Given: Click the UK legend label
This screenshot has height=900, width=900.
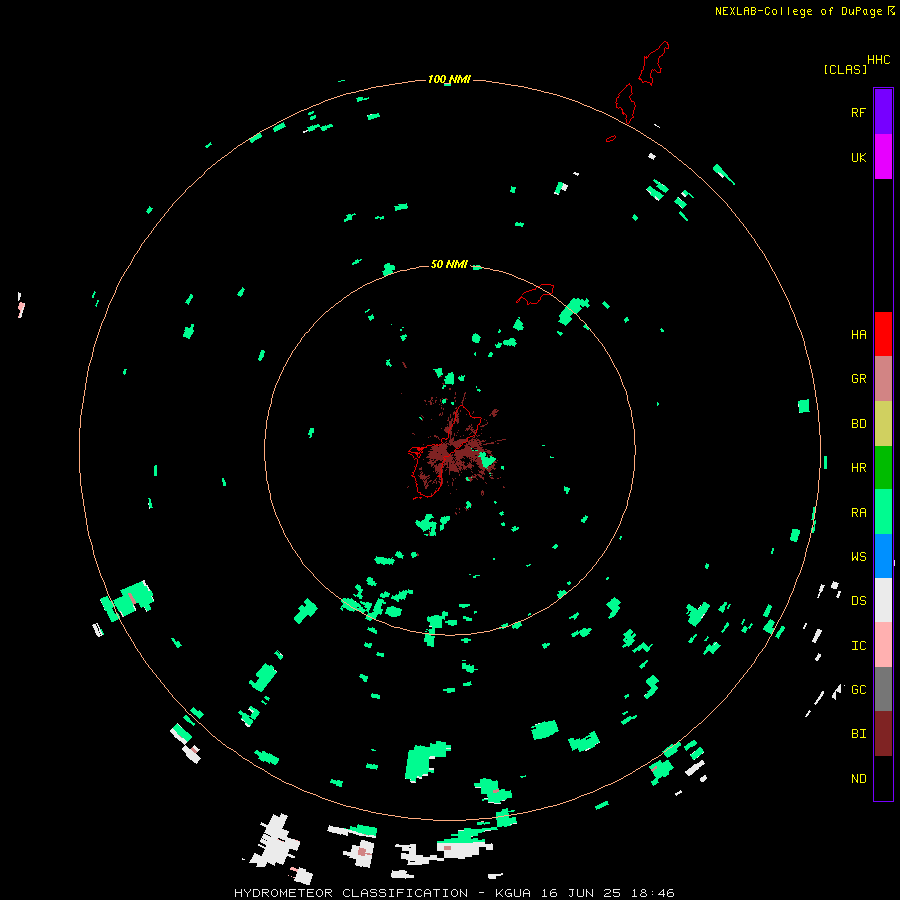Looking at the screenshot, I should click(x=858, y=157).
